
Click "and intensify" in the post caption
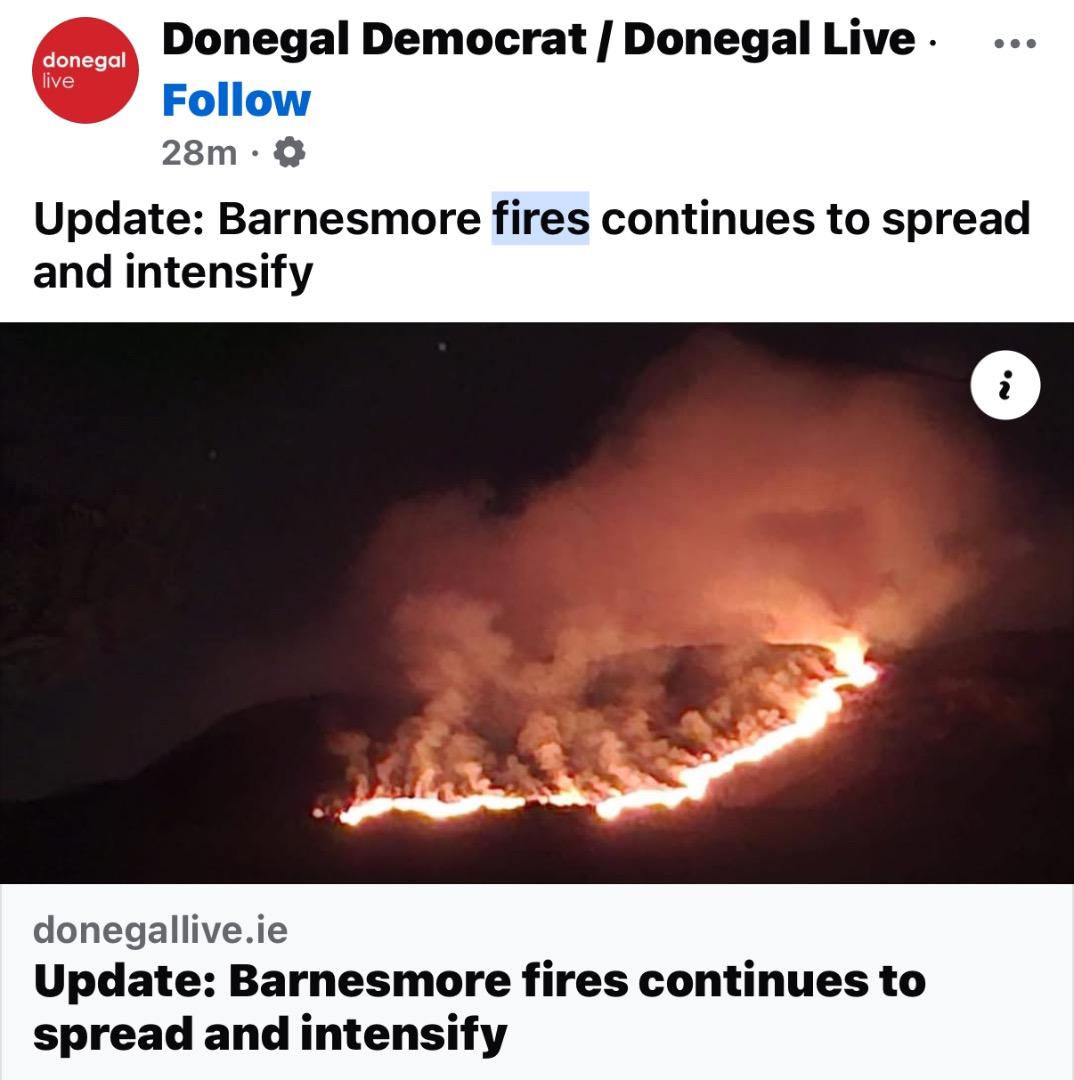(173, 273)
